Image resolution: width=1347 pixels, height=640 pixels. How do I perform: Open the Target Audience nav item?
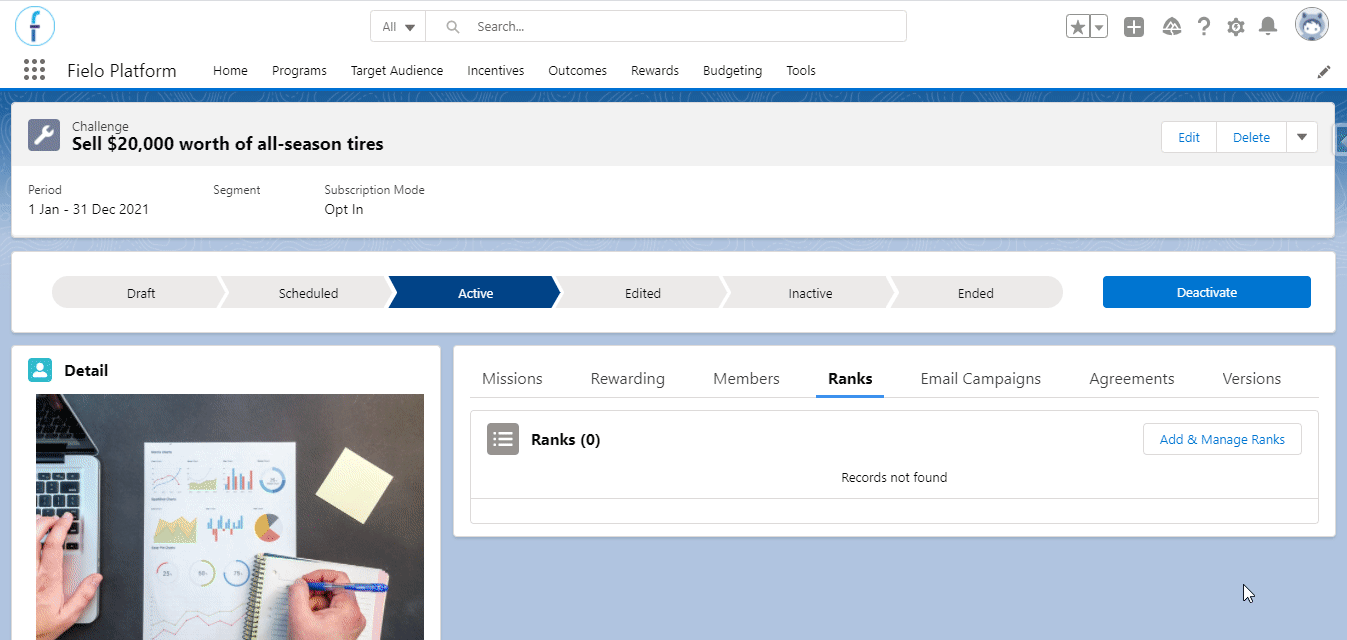click(x=397, y=71)
